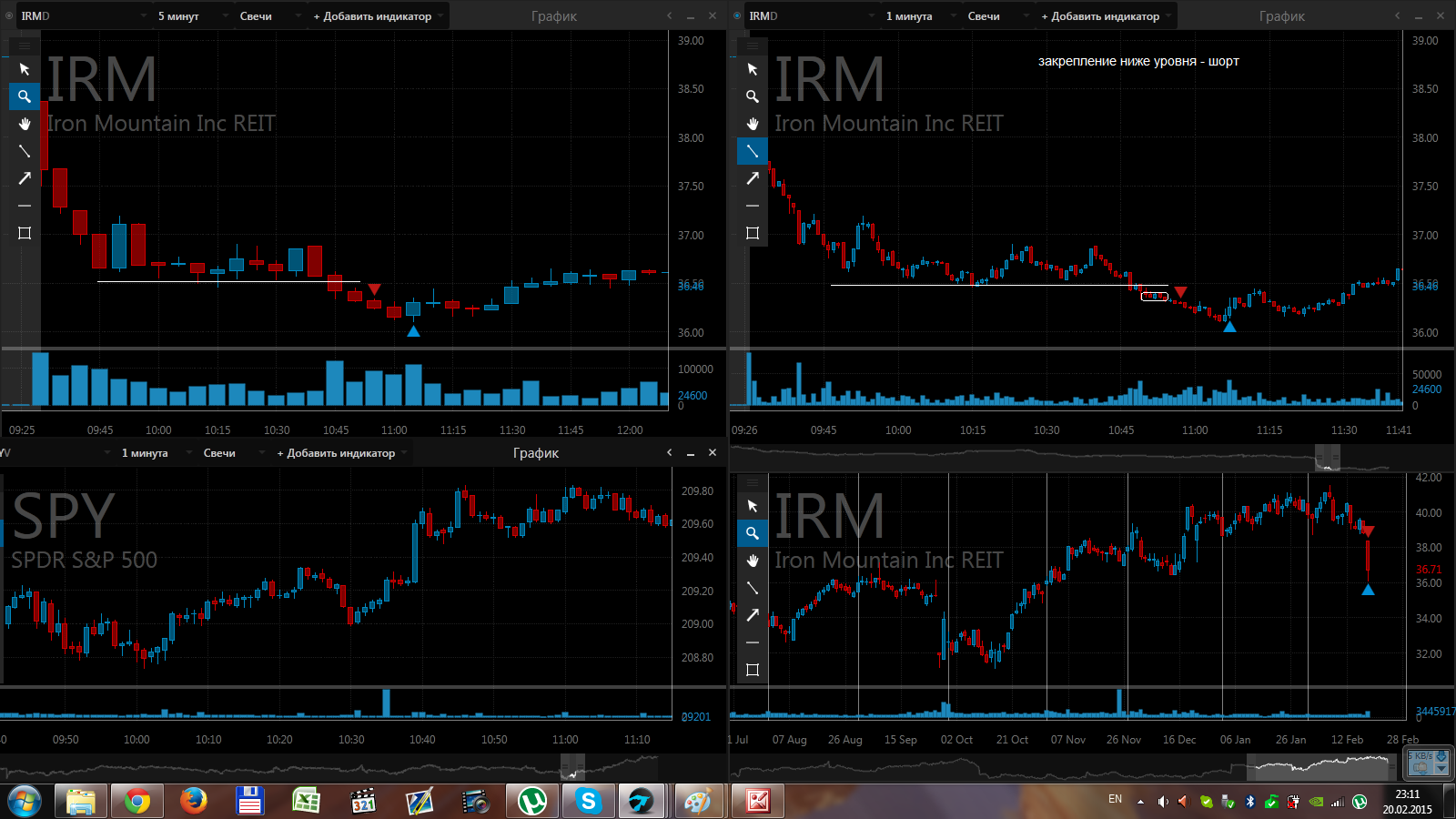Select 'закрепление ниже уровня - шорт' chart annotation
This screenshot has height=819, width=1456.
click(x=1138, y=61)
